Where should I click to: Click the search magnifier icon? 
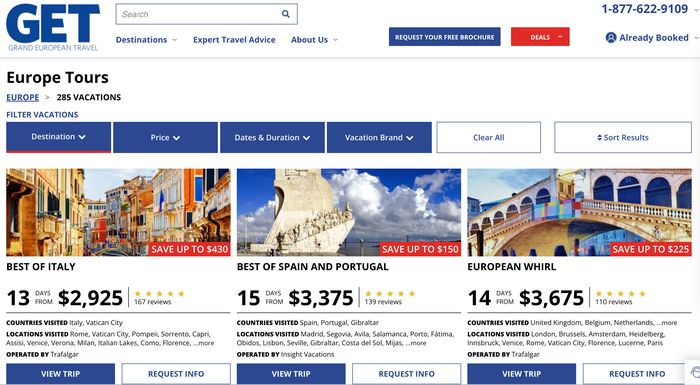pos(286,14)
